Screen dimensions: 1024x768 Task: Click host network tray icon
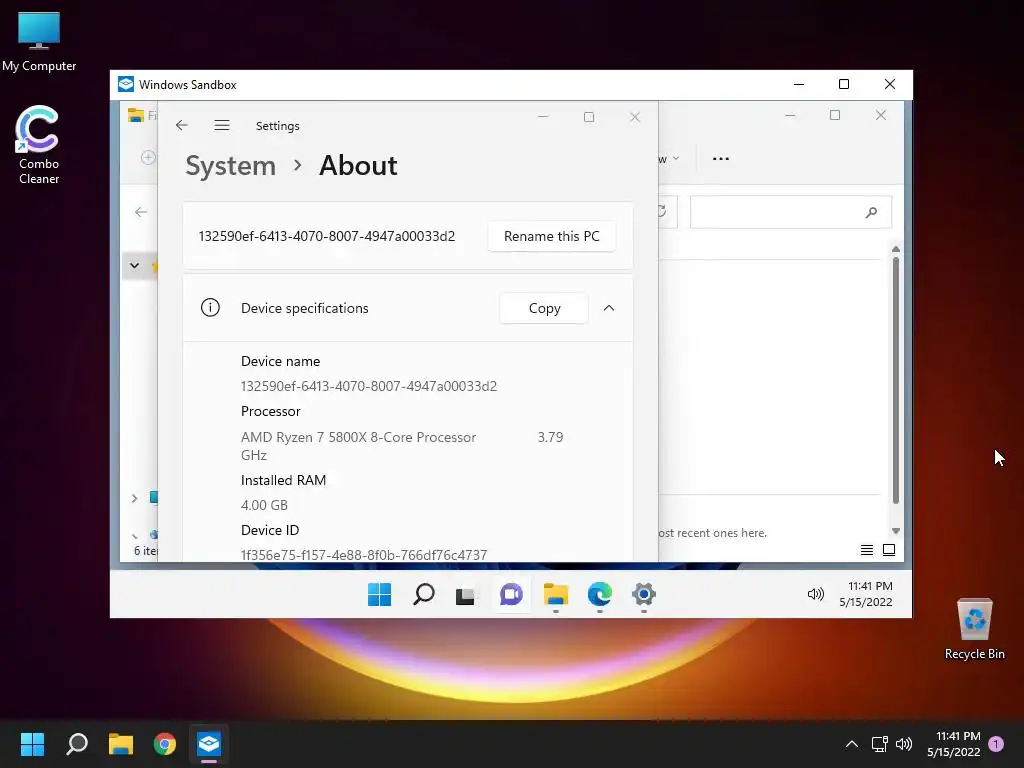(879, 744)
